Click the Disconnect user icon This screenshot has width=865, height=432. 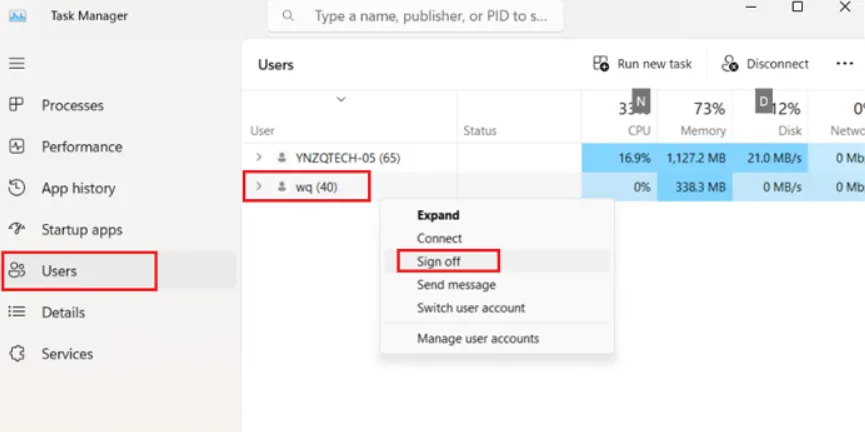click(x=729, y=63)
